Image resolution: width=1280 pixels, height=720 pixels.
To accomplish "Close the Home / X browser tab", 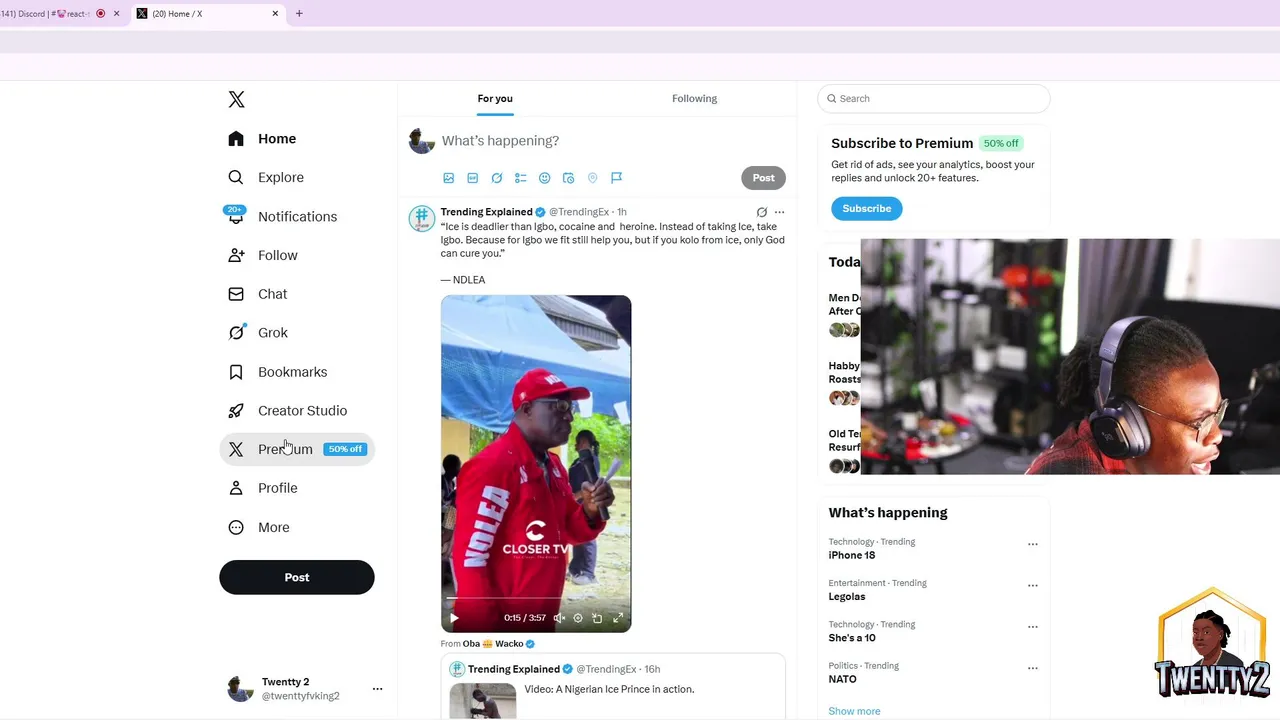I will tap(275, 14).
